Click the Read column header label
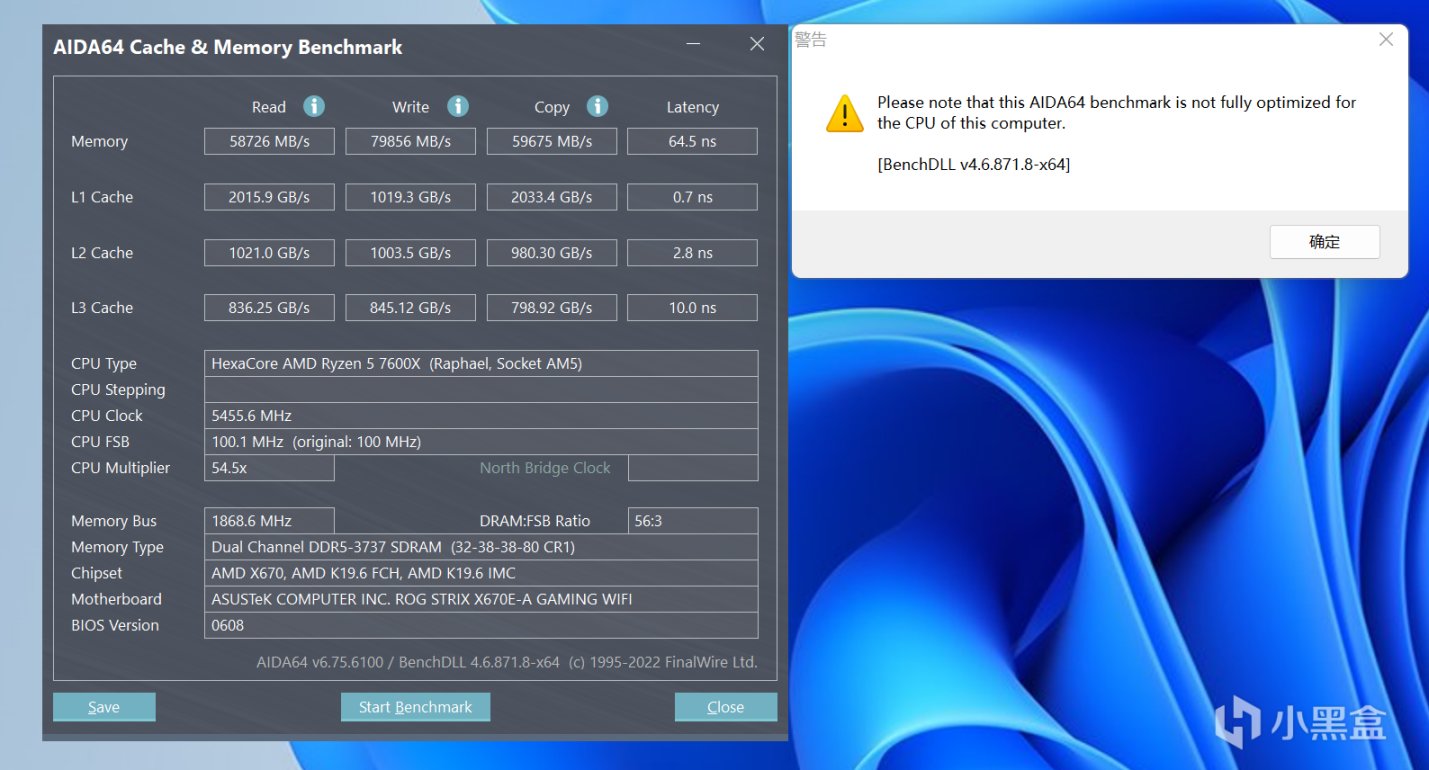Image resolution: width=1429 pixels, height=770 pixels. coord(269,107)
